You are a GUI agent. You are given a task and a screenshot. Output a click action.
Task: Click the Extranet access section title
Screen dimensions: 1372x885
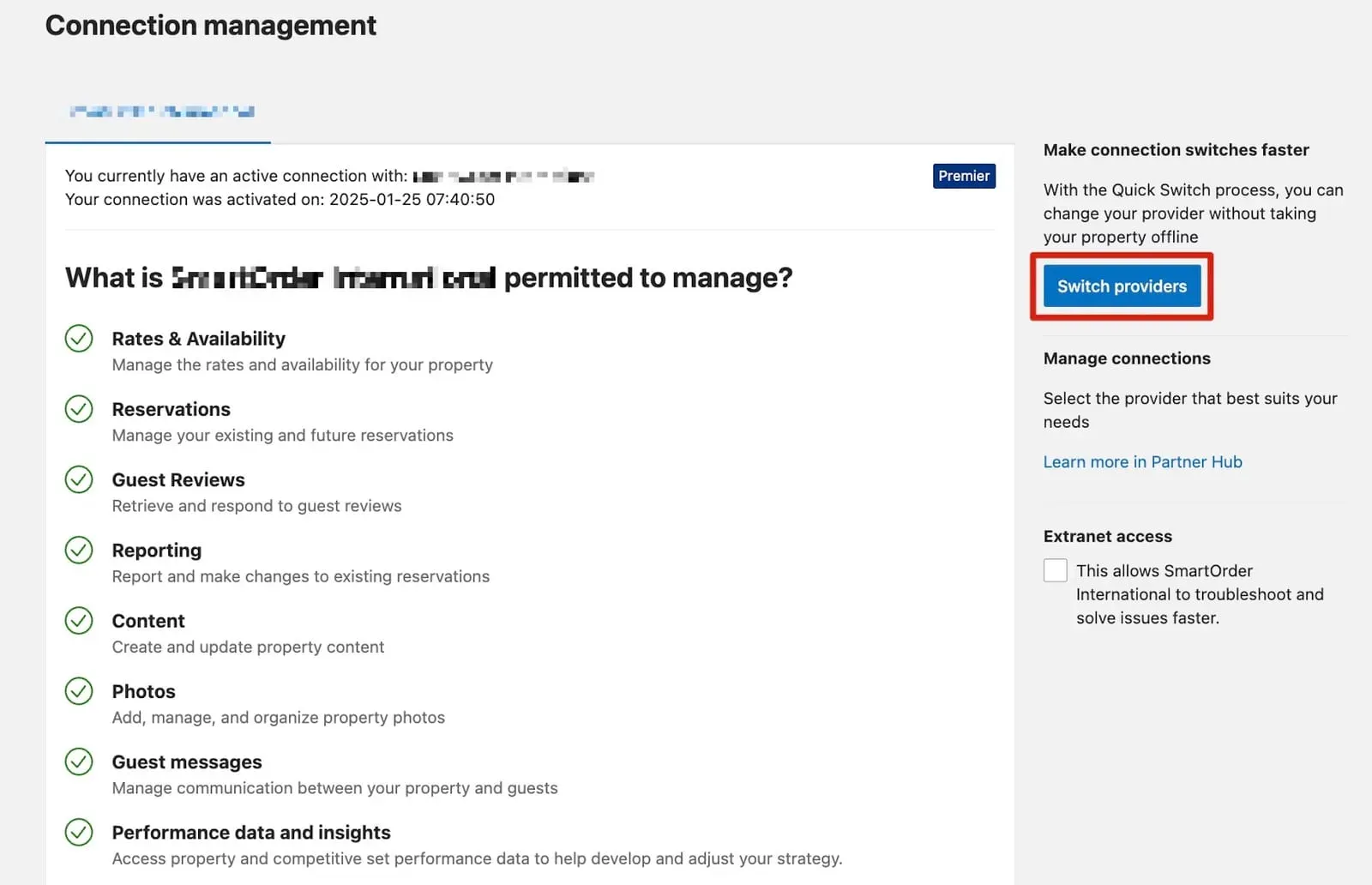1107,536
